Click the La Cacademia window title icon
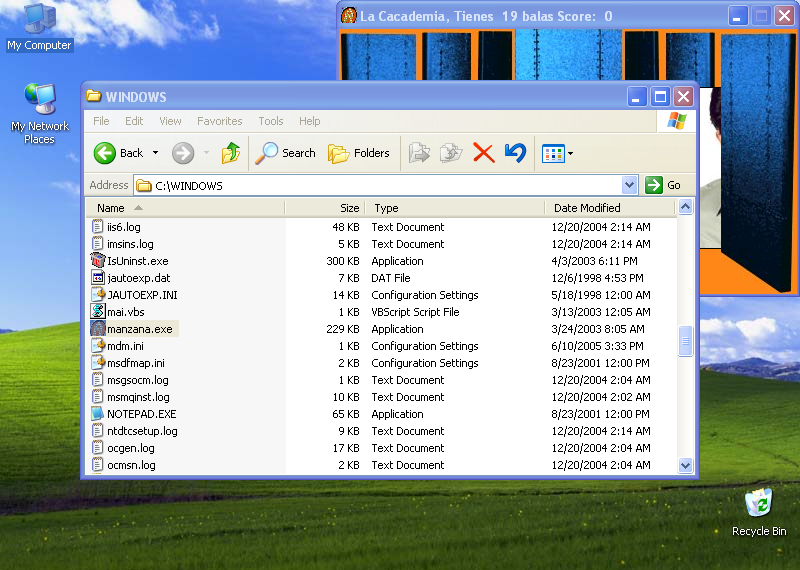The height and width of the screenshot is (570, 800). (348, 16)
